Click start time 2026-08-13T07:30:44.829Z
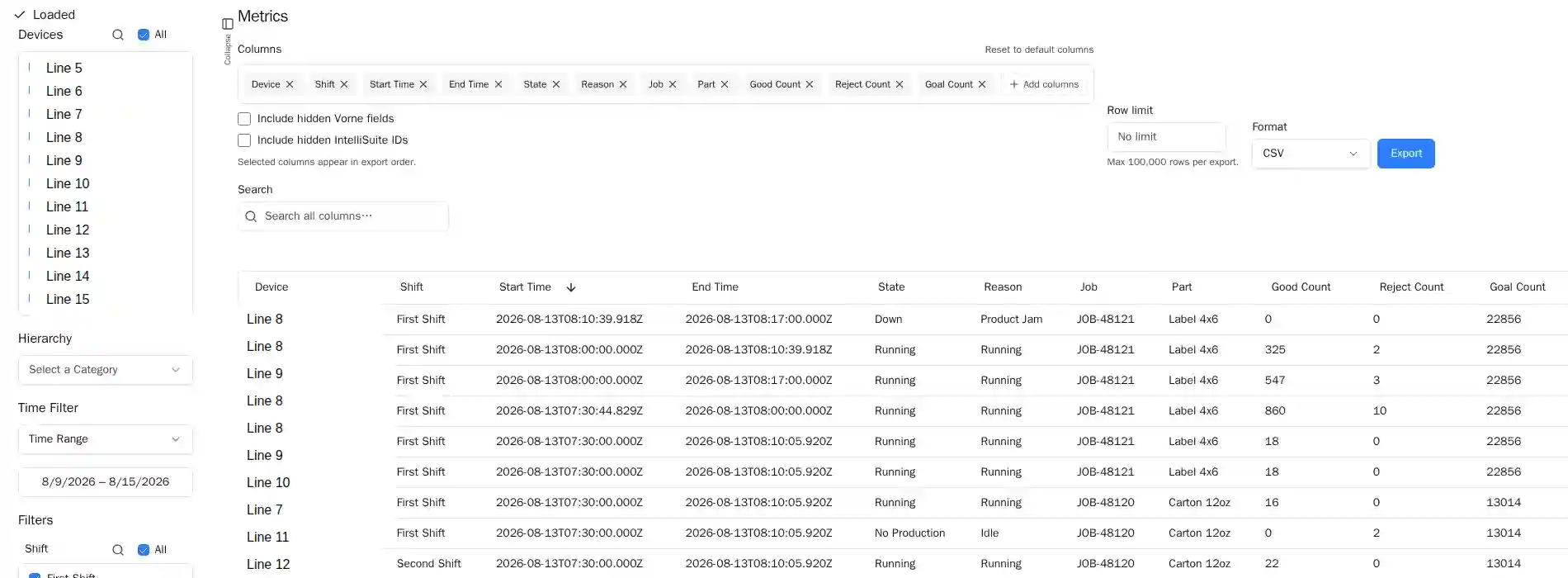 pos(569,411)
